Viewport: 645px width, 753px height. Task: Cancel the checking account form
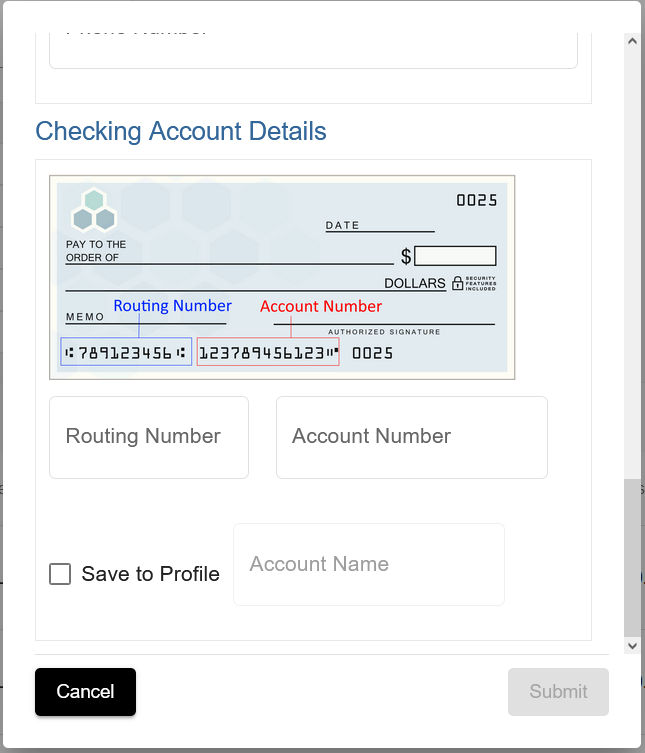pyautogui.click(x=85, y=692)
